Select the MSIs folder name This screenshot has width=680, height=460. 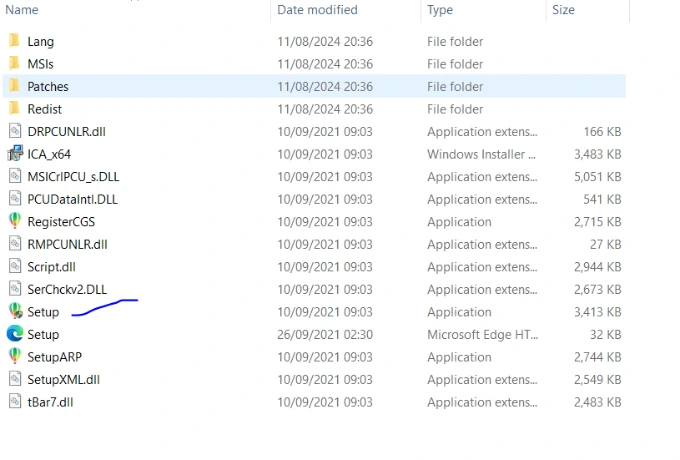tap(40, 64)
